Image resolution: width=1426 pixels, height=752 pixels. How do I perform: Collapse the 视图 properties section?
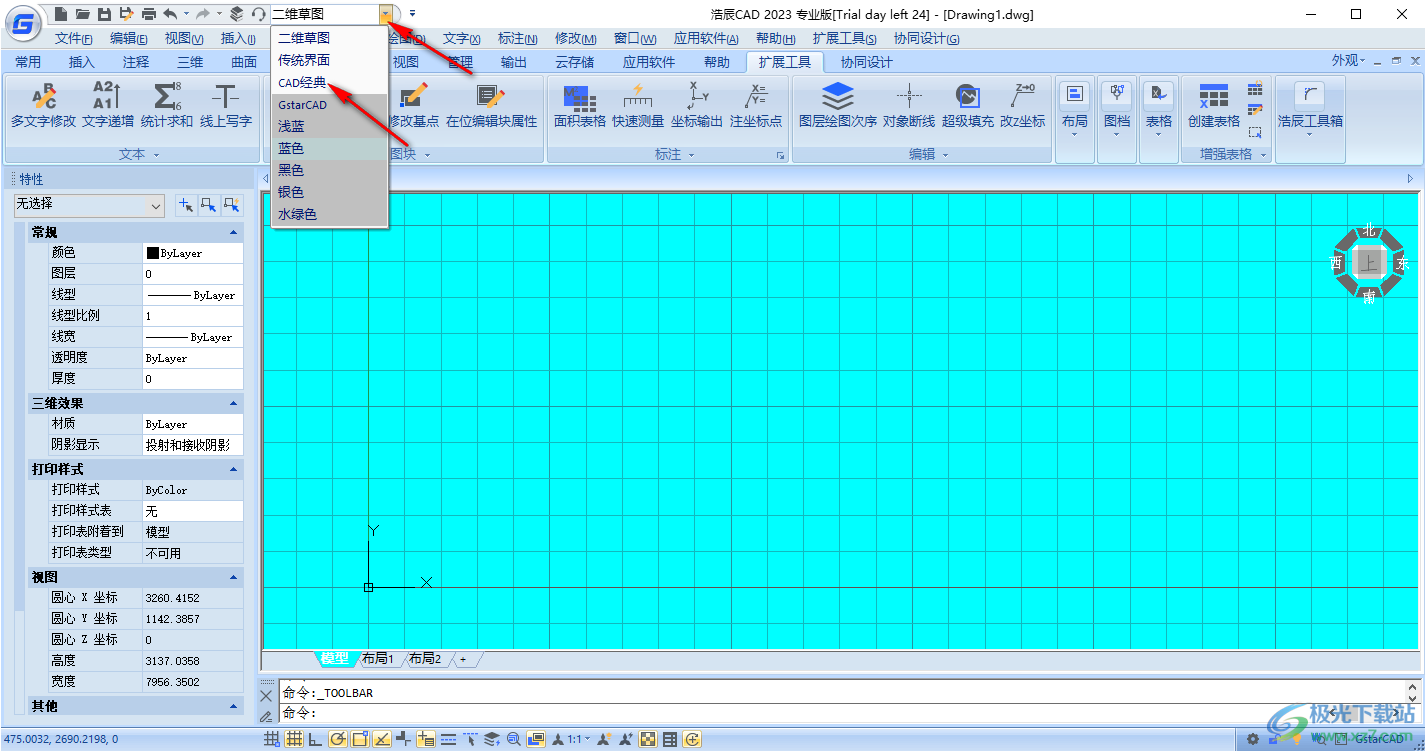(x=234, y=578)
